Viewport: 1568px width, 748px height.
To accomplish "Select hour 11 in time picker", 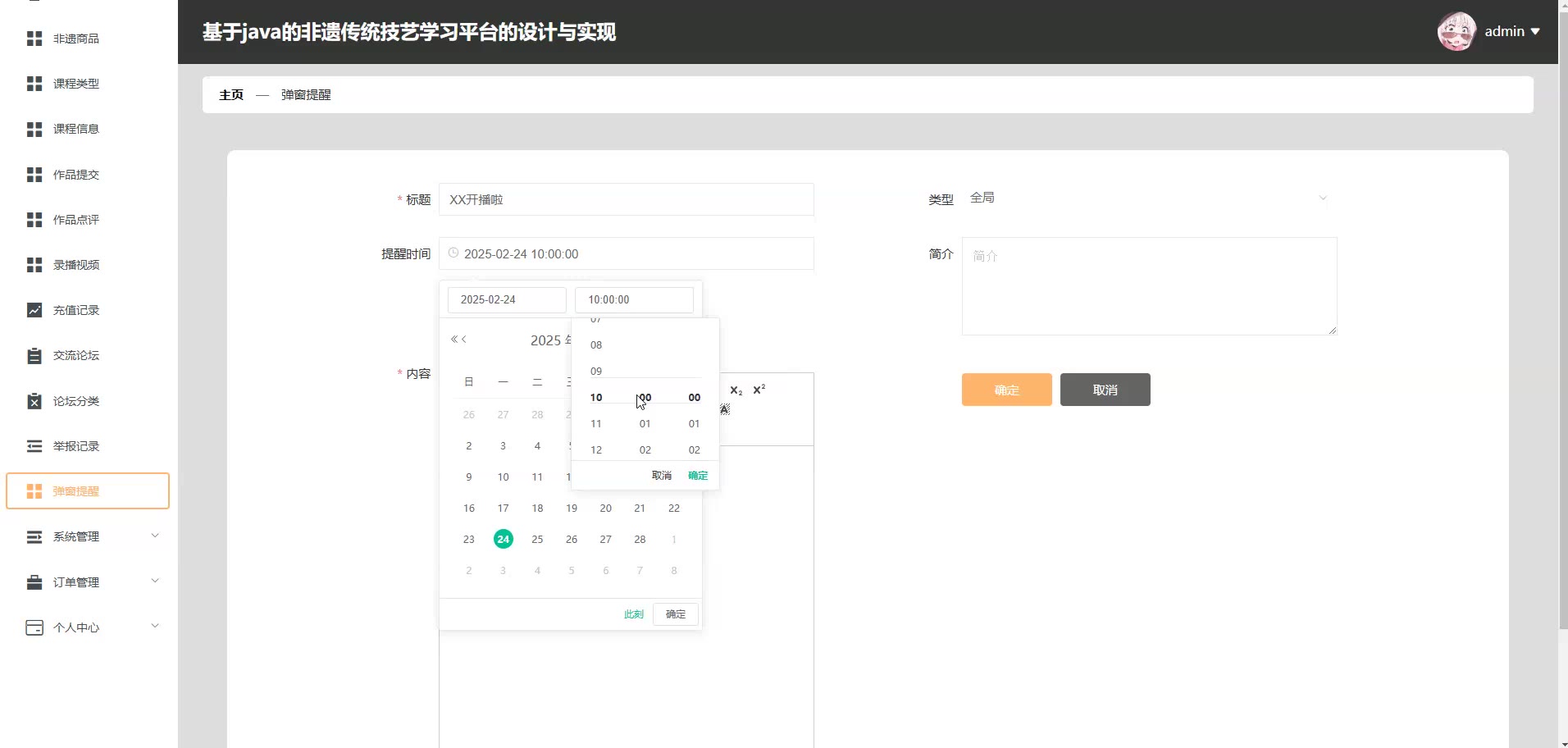I will [596, 424].
